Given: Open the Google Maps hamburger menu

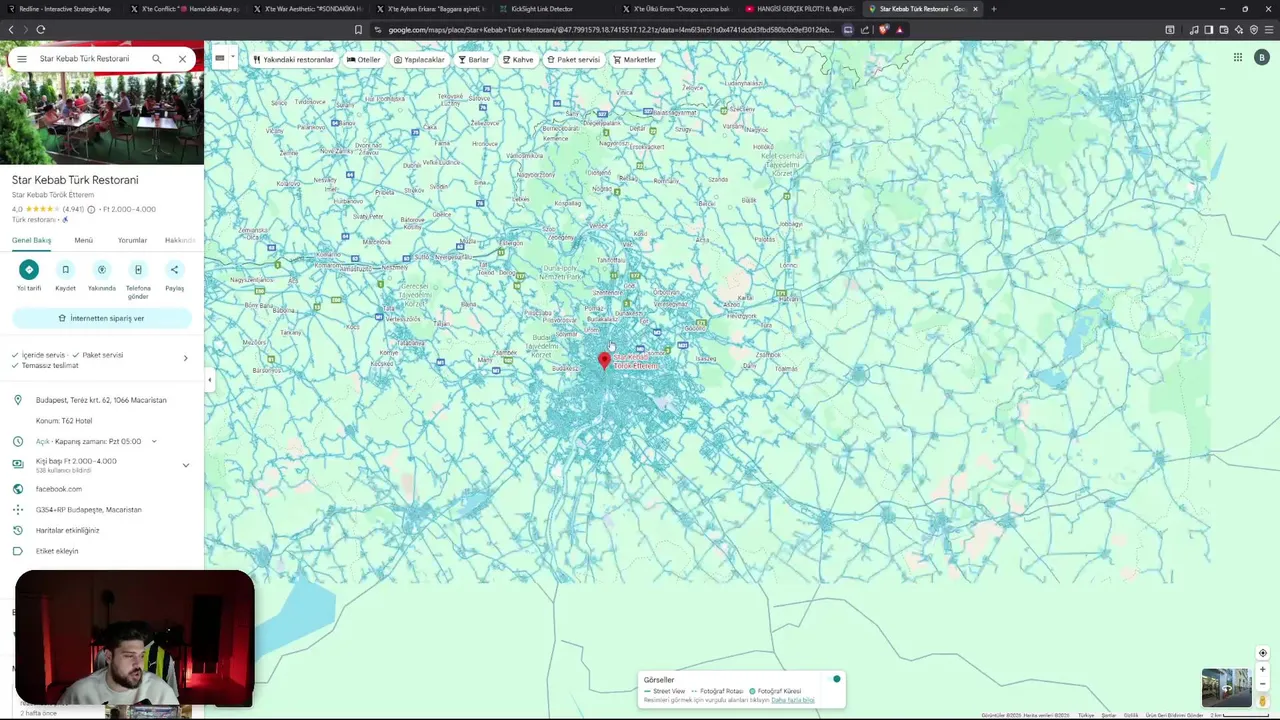Looking at the screenshot, I should click(x=22, y=59).
